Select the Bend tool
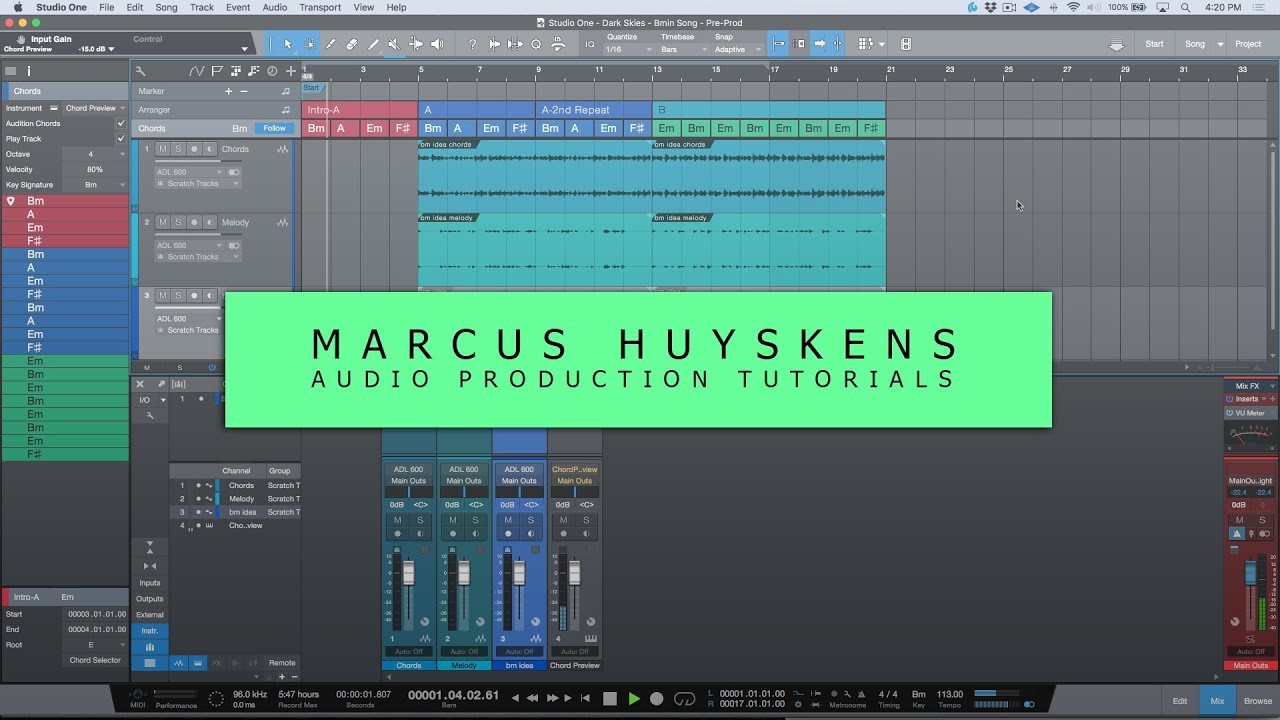Viewport: 1280px width, 720px height. (415, 44)
